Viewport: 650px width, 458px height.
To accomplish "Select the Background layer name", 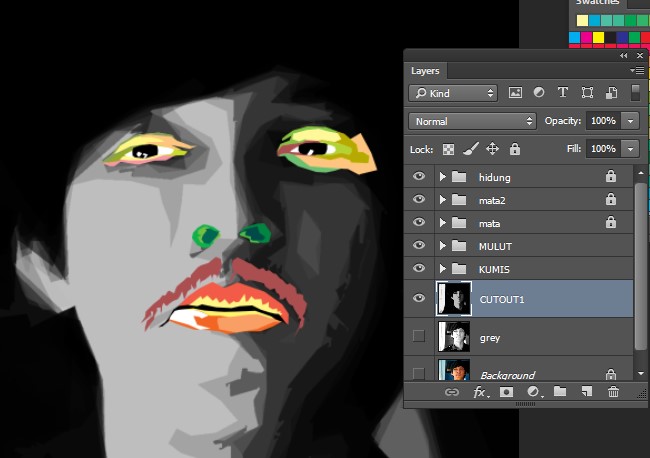I will pos(507,375).
